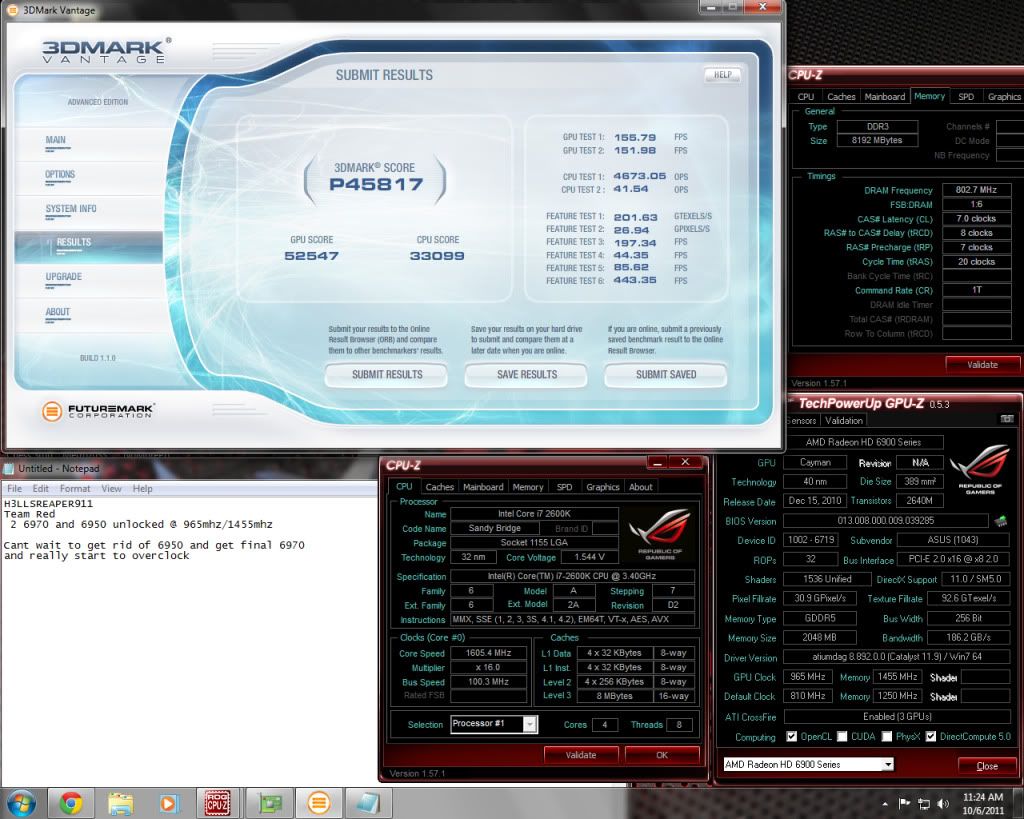Viewport: 1024px width, 819px height.
Task: Open Notepad File menu
Action: (x=14, y=489)
